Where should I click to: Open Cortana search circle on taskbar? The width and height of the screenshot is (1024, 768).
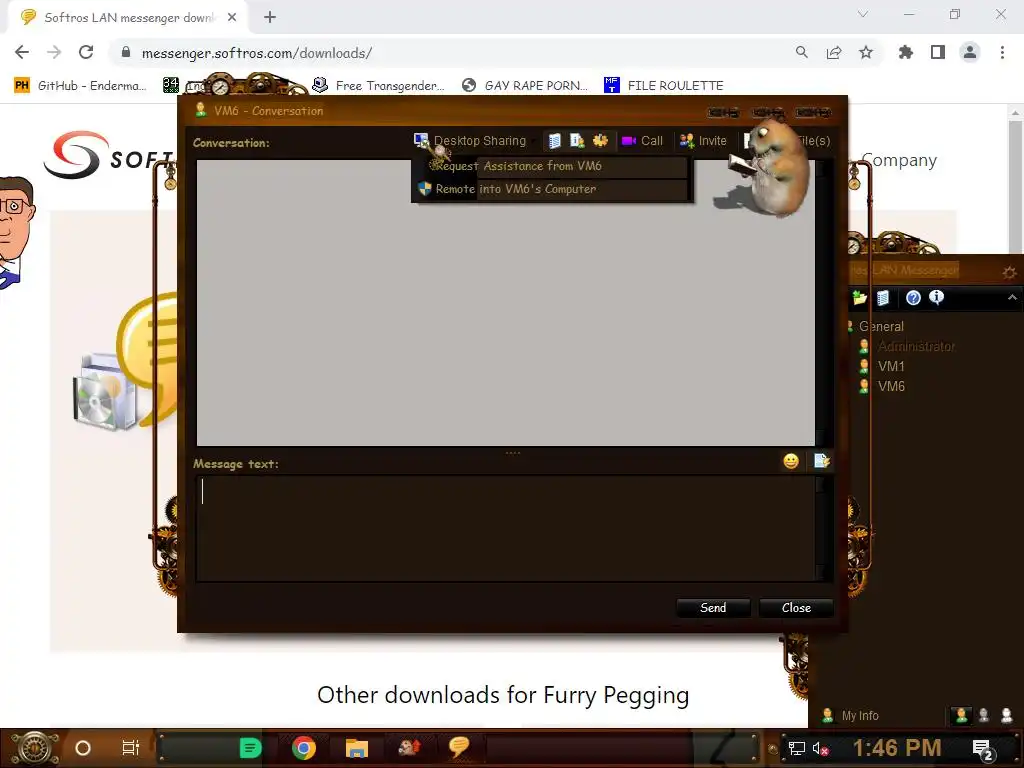pos(83,748)
